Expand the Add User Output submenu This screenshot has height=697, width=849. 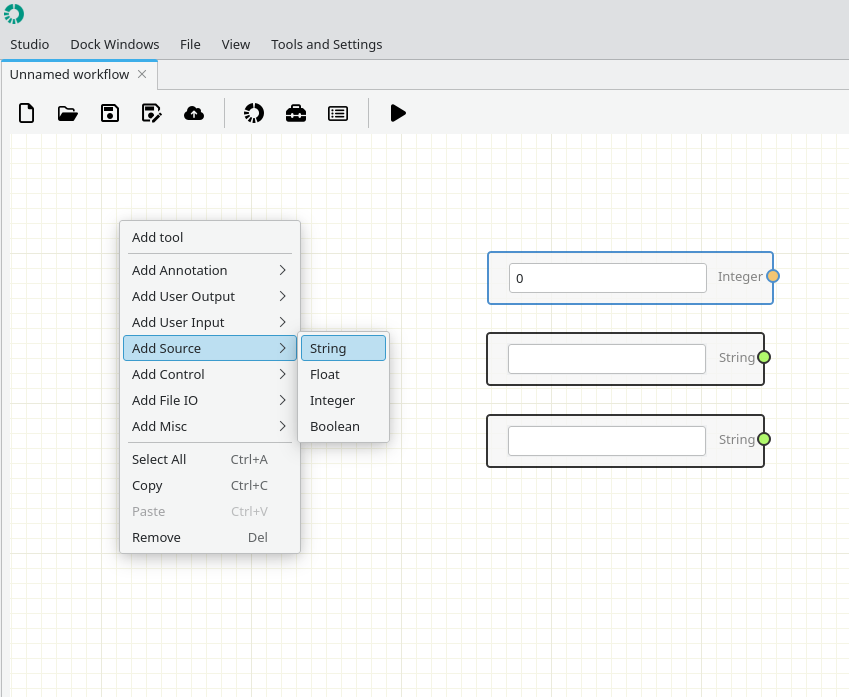click(210, 296)
